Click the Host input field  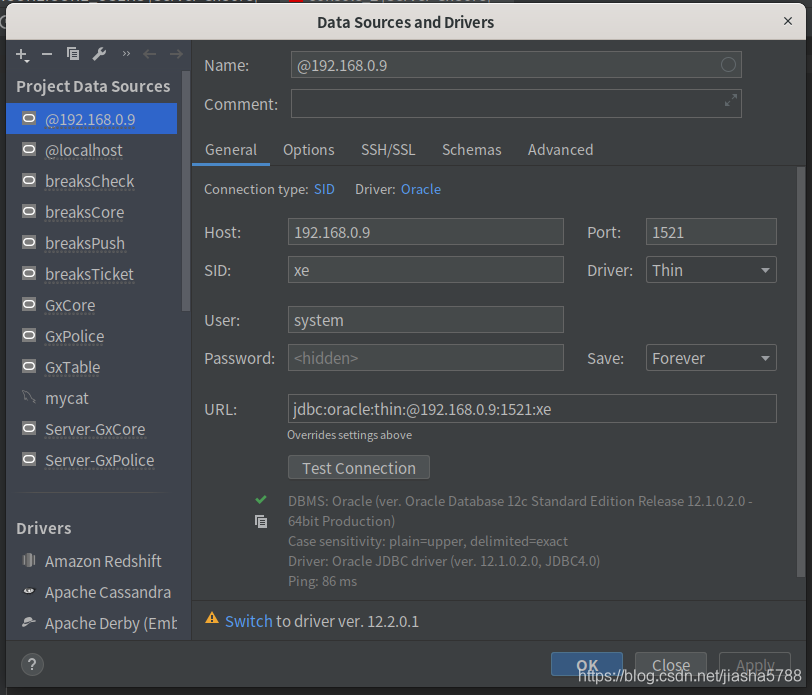(426, 232)
